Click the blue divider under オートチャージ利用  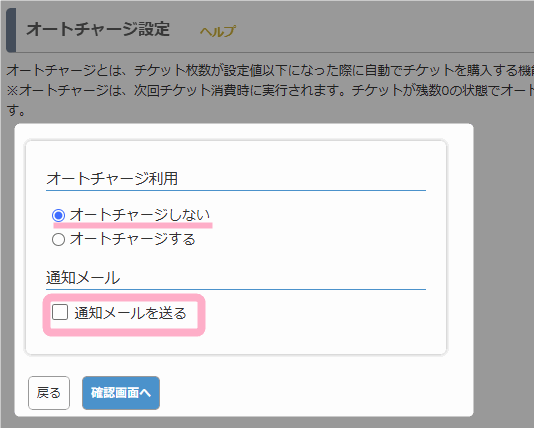pos(236,190)
